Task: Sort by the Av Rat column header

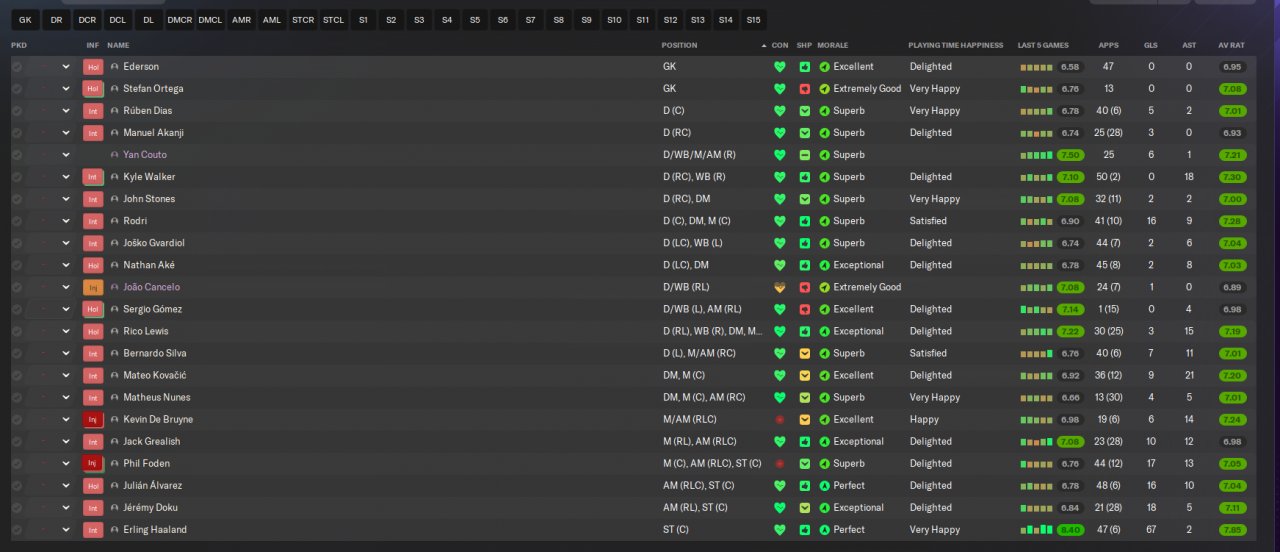Action: (x=1231, y=46)
